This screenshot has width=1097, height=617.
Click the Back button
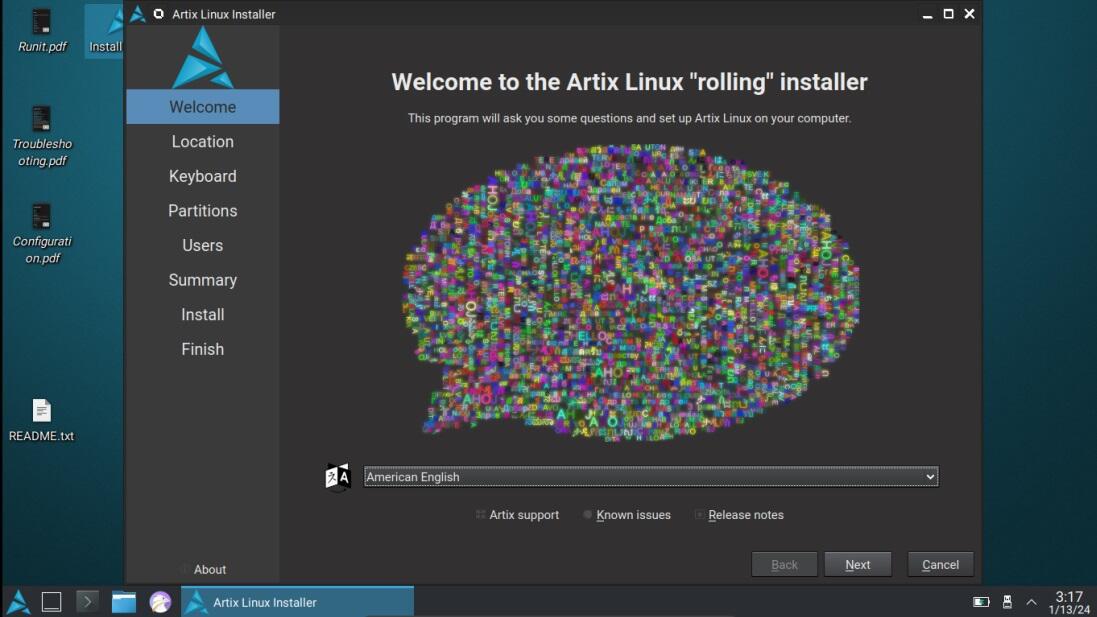point(784,565)
